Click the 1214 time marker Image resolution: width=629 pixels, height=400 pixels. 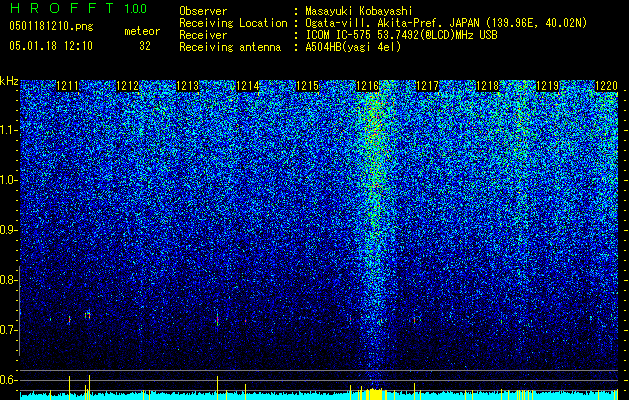248,86
